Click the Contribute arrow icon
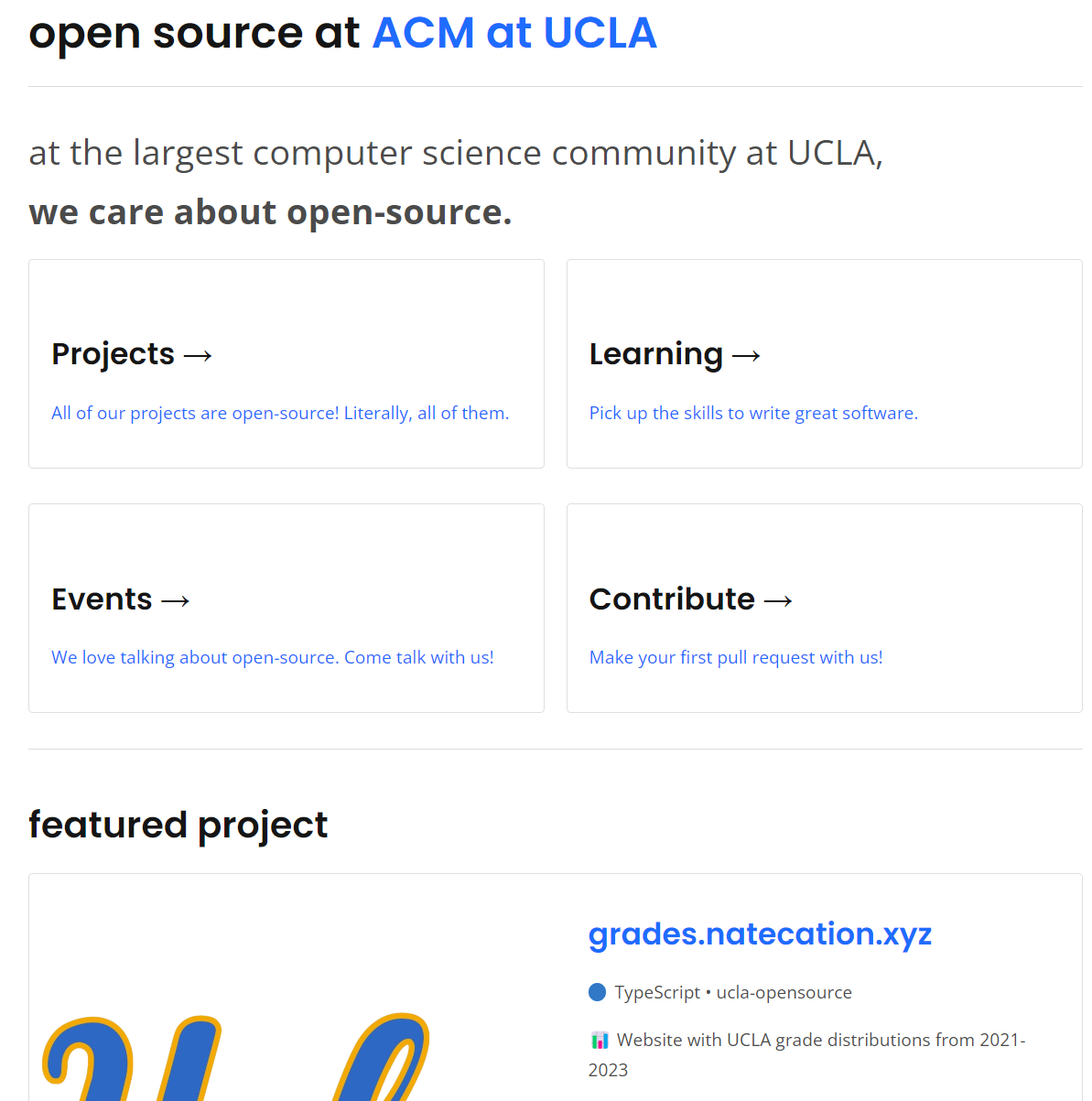The width and height of the screenshot is (1092, 1101). 777,599
